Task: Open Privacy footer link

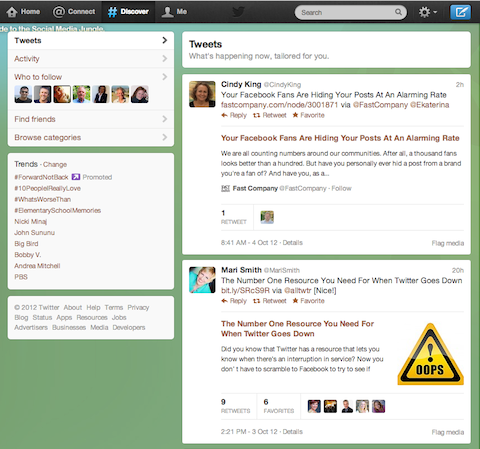Action: (138, 307)
